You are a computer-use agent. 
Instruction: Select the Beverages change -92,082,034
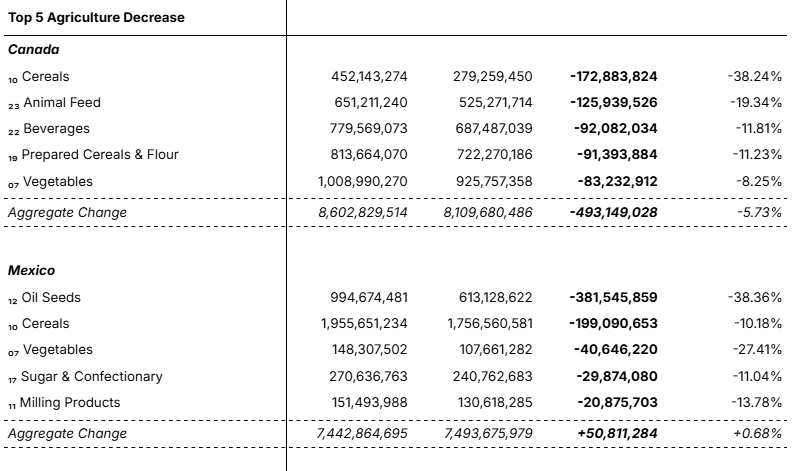616,129
